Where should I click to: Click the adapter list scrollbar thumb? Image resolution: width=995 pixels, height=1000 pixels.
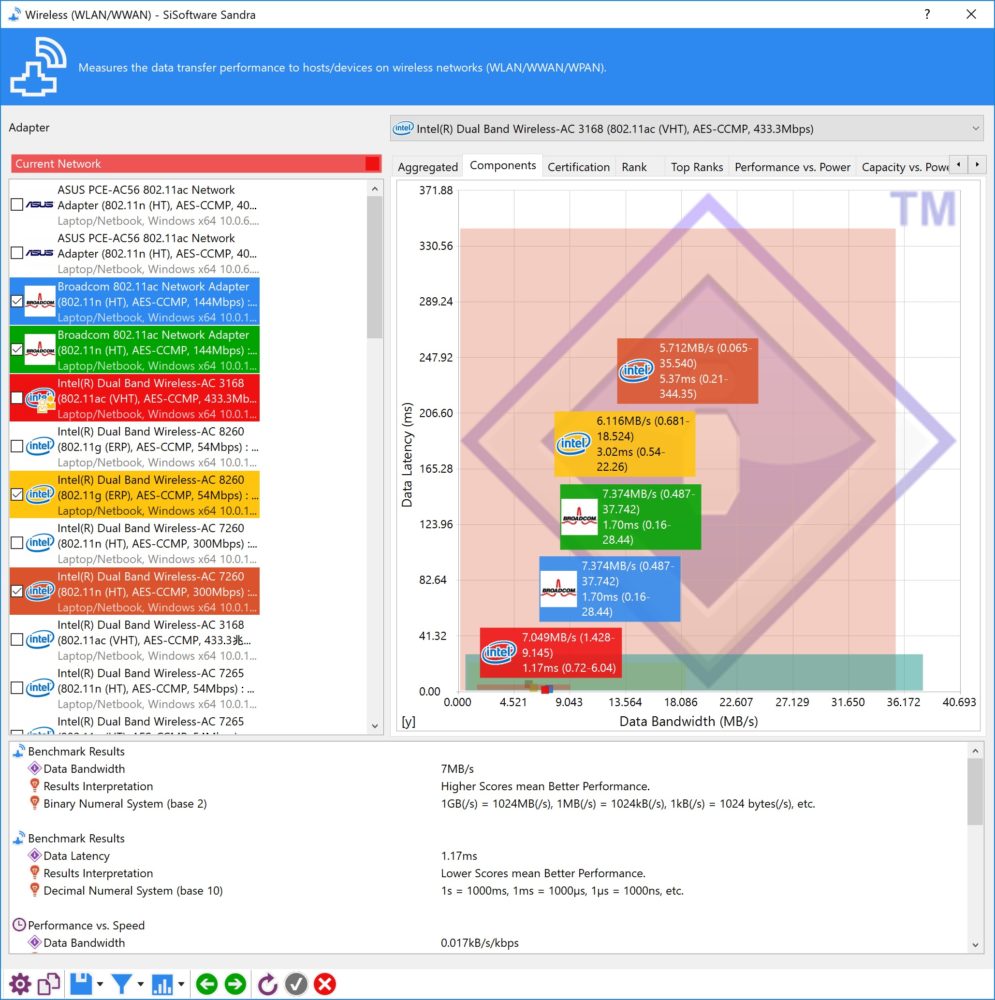(374, 267)
